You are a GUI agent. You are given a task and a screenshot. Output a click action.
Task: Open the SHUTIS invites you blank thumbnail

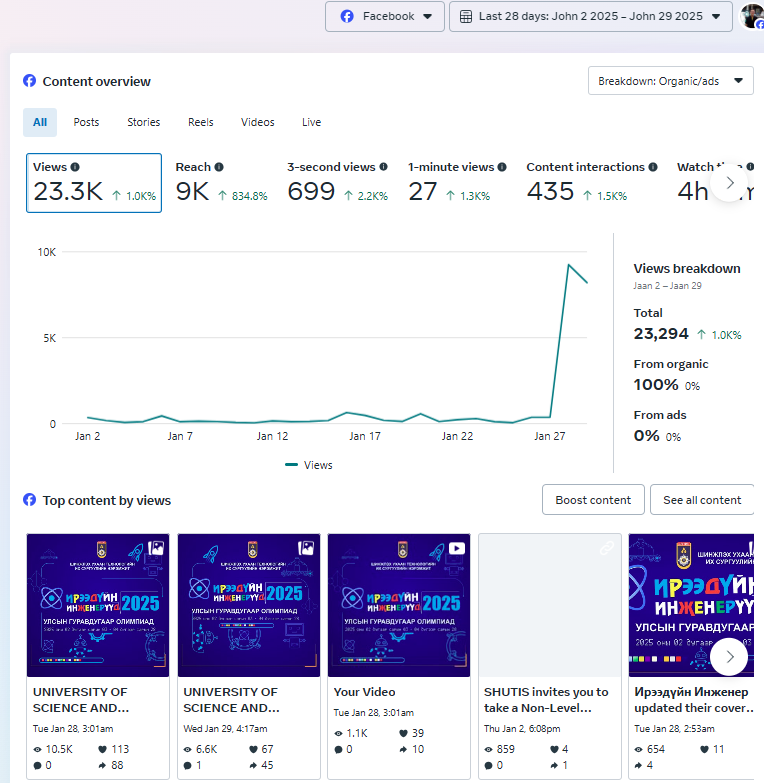point(550,605)
